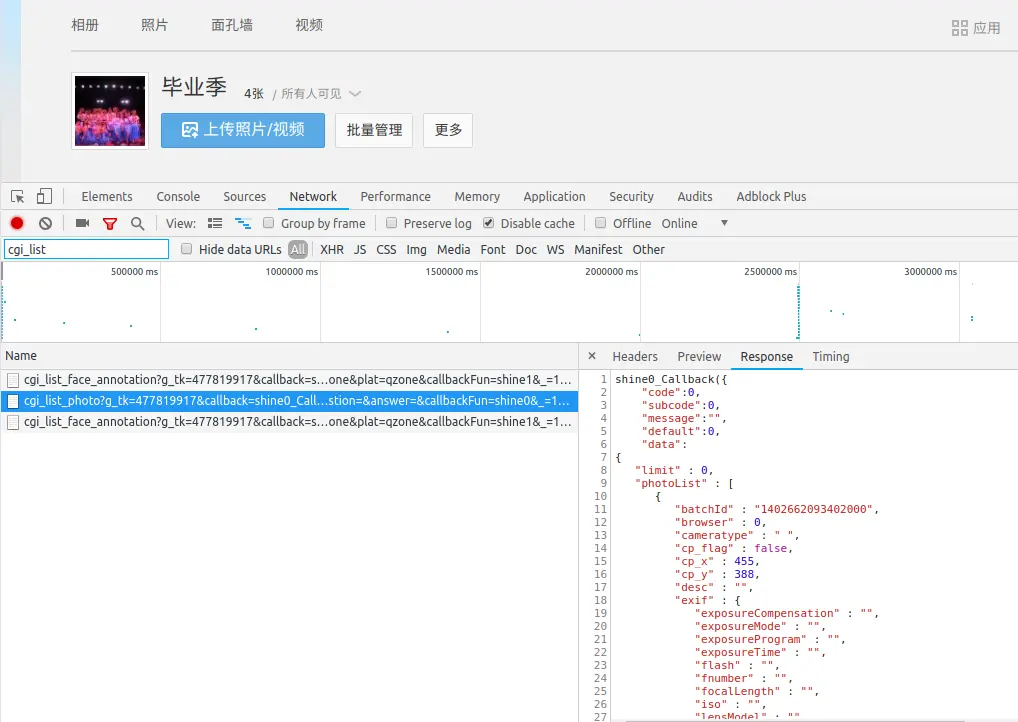Open the Performance tab
This screenshot has height=722, width=1018.
point(395,197)
